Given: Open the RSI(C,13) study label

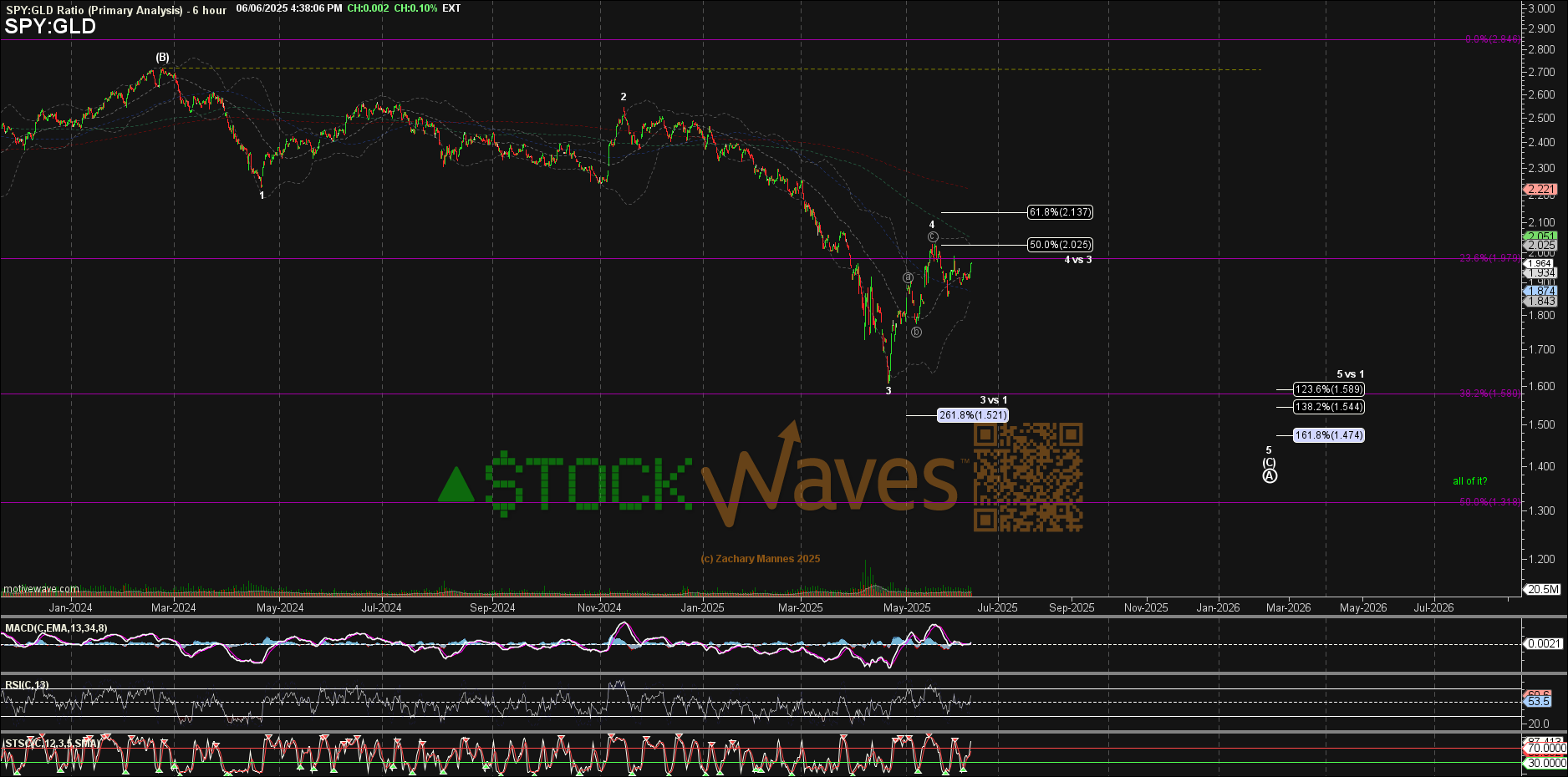Looking at the screenshot, I should coord(27,685).
